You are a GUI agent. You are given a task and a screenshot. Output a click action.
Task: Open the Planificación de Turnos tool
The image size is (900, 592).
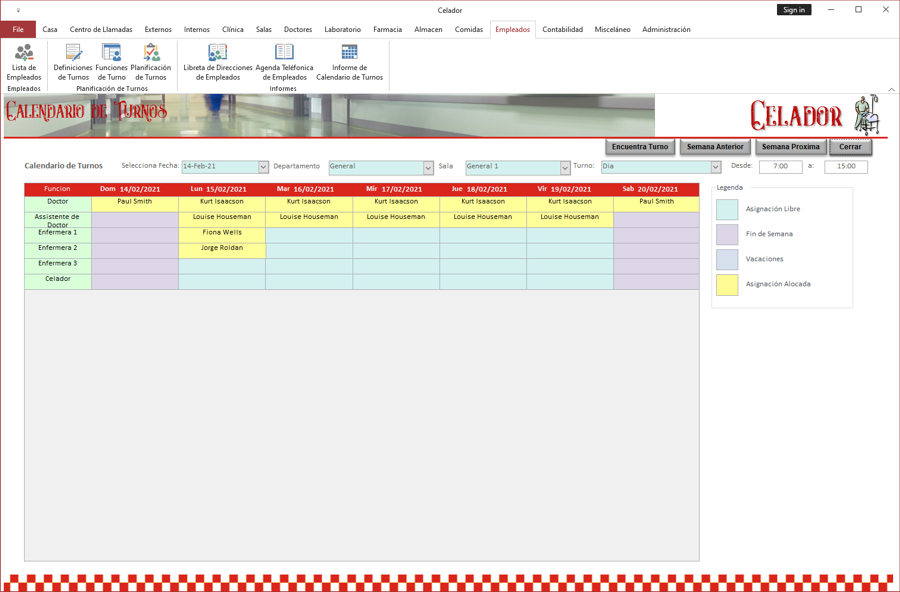[150, 64]
